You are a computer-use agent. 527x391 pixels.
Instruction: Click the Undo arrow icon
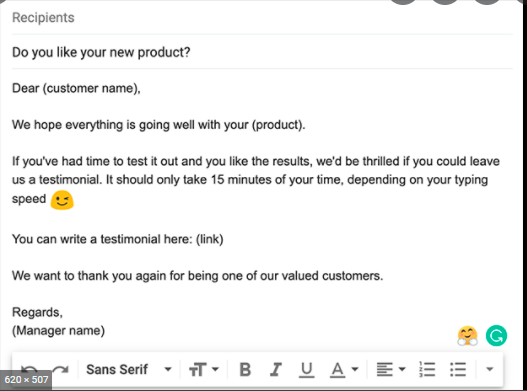(x=29, y=369)
